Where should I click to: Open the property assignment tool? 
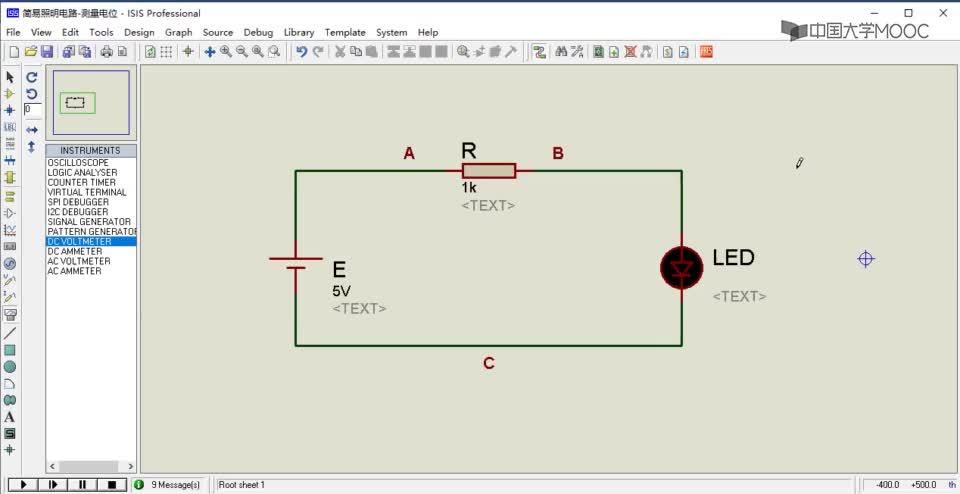coord(577,52)
